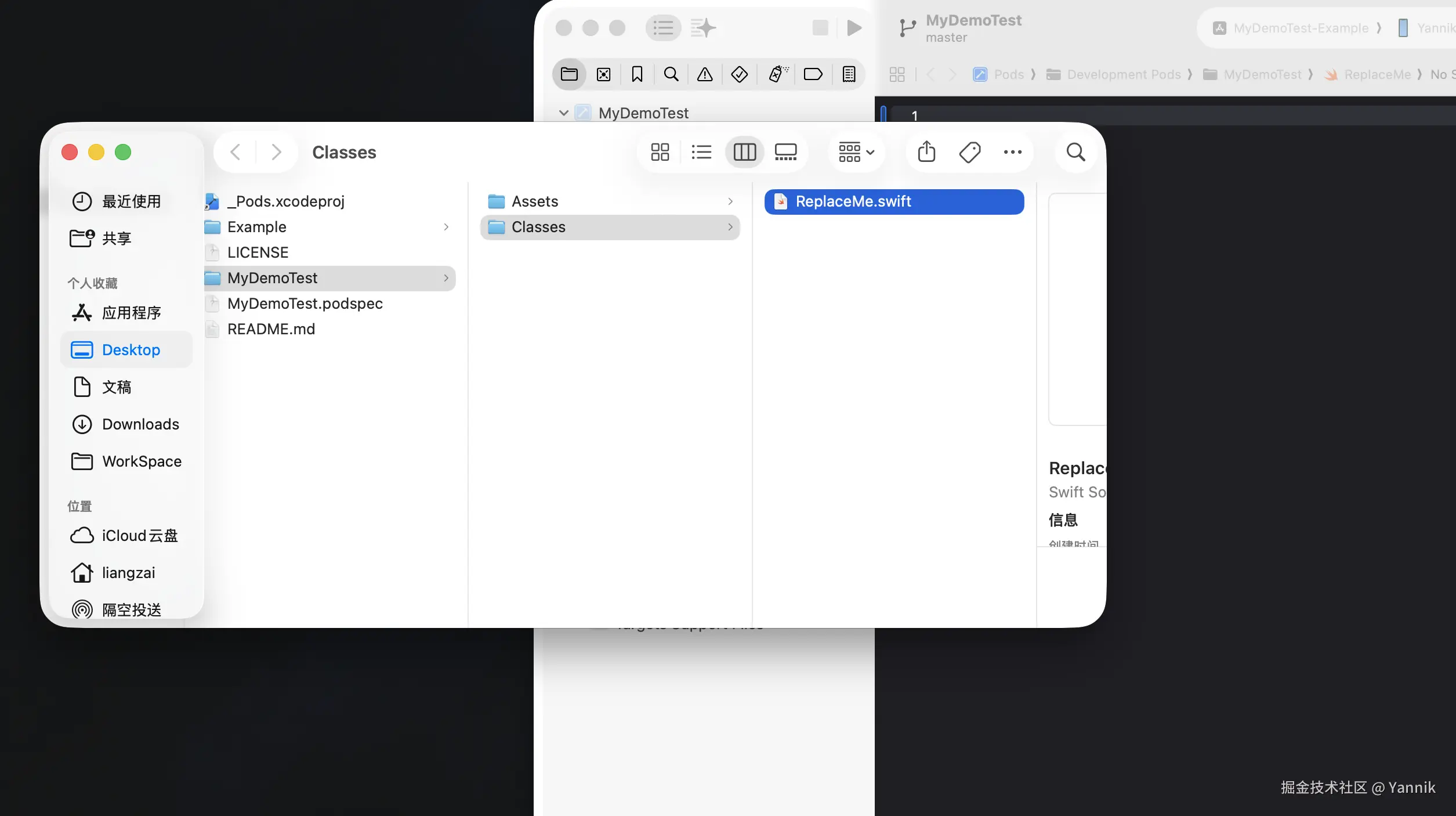Expand MyDemoTest folder chevron in Finder

[446, 278]
